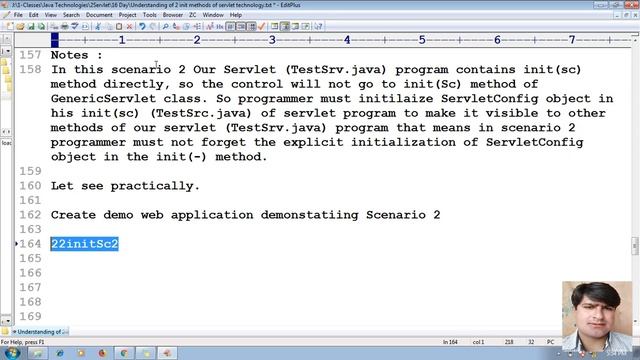Open the File menu

click(18, 15)
